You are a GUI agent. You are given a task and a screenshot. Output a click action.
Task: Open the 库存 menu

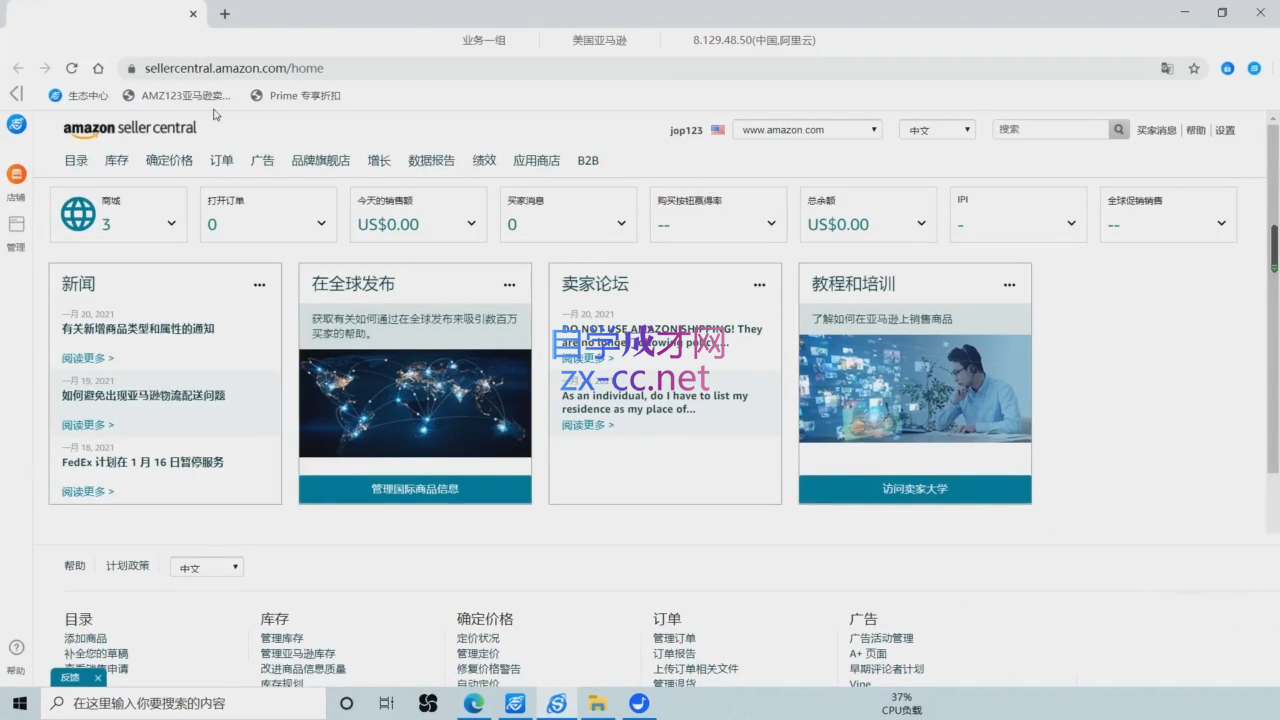pos(117,160)
